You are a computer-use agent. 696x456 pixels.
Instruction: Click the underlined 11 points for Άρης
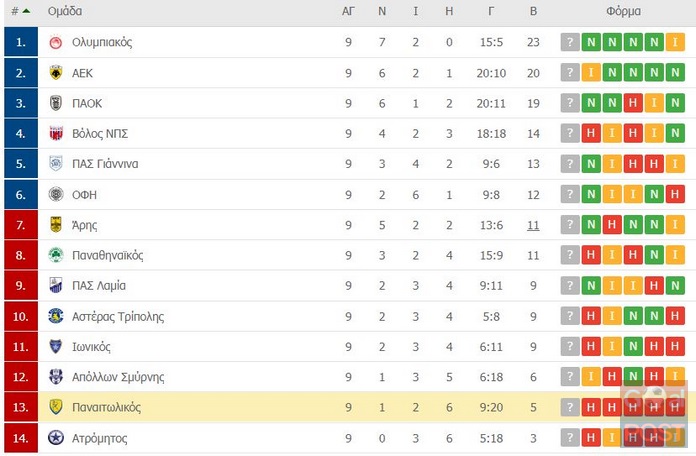click(533, 226)
